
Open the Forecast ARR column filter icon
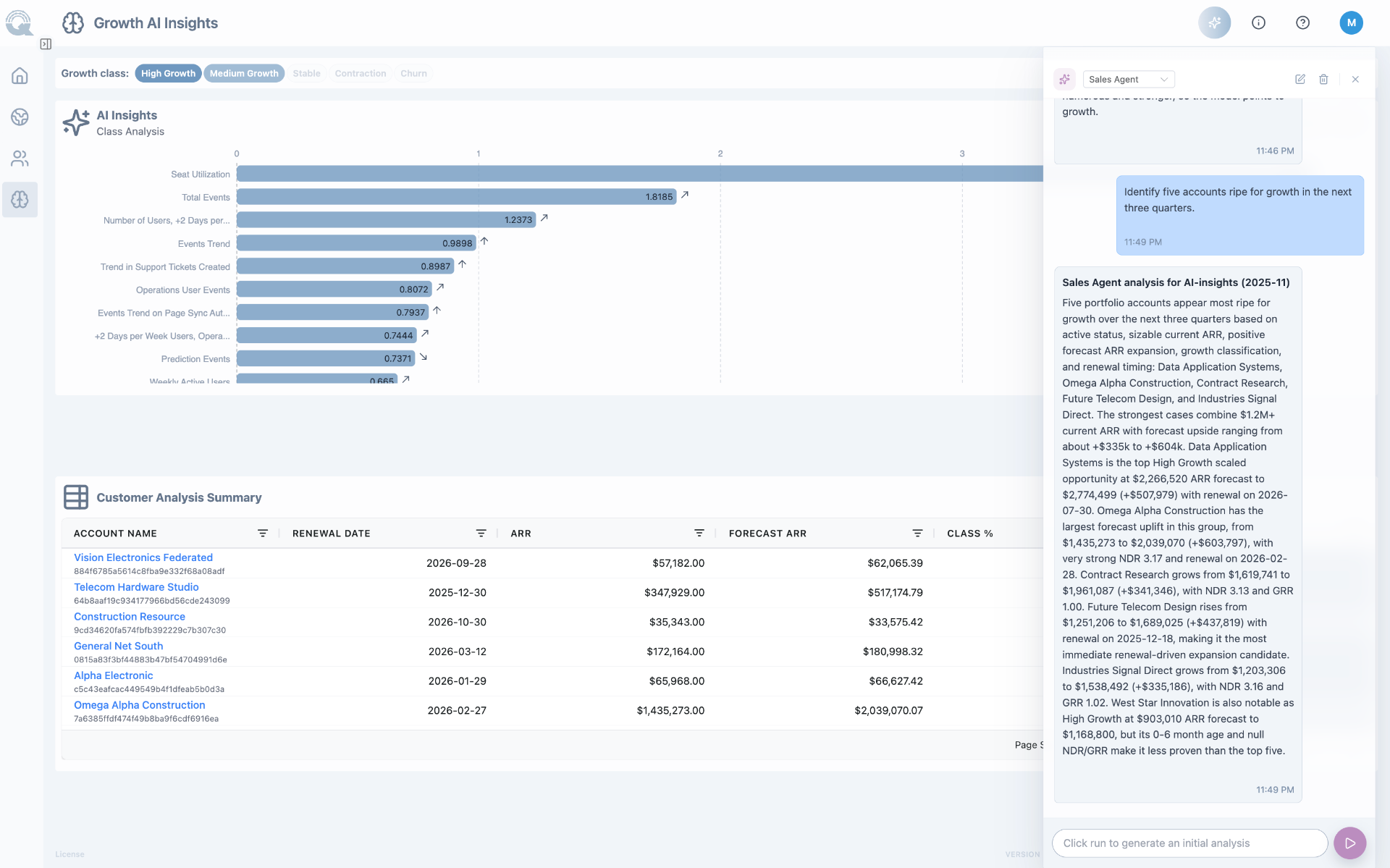[x=917, y=533]
